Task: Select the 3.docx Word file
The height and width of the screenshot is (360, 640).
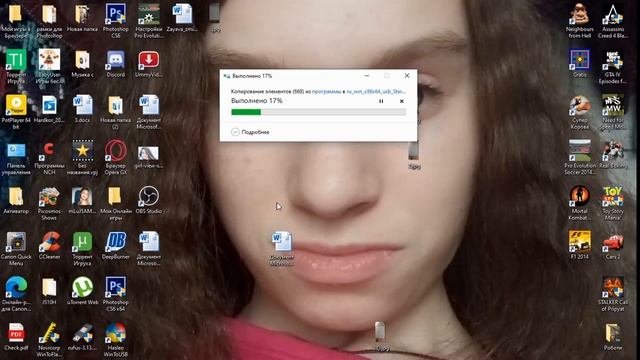Action: click(82, 109)
